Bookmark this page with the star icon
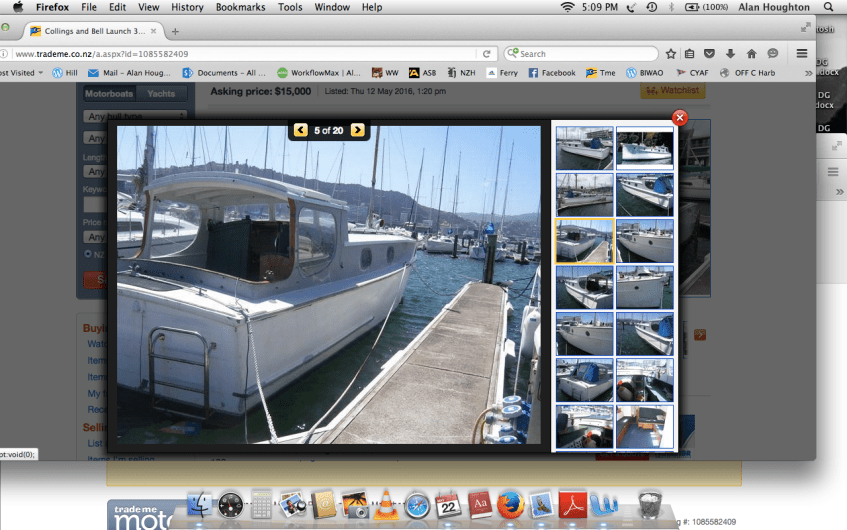The height and width of the screenshot is (530, 847). [x=671, y=54]
